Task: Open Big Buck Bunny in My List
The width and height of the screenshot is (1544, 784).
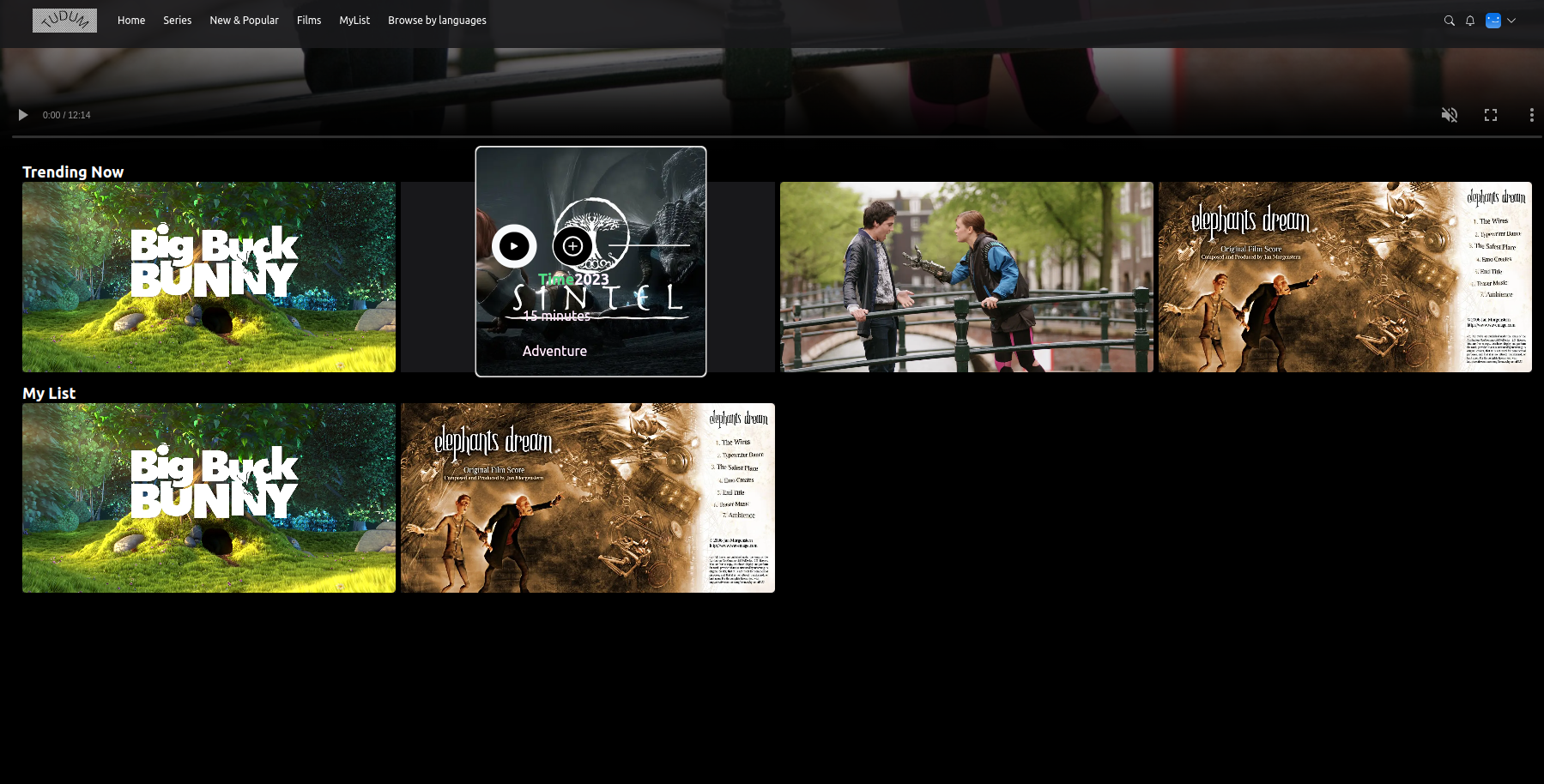Action: [209, 498]
